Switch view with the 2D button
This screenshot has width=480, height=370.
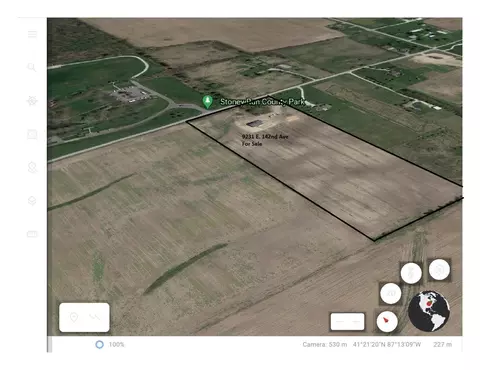(391, 293)
